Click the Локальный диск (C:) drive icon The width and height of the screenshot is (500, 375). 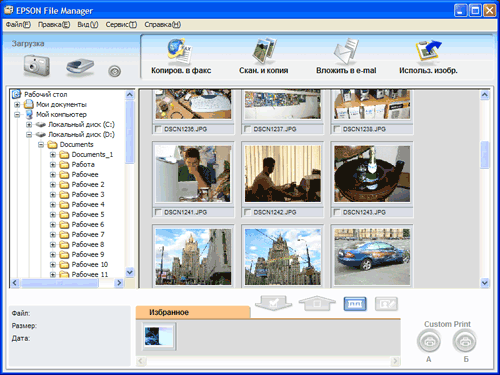(x=41, y=125)
